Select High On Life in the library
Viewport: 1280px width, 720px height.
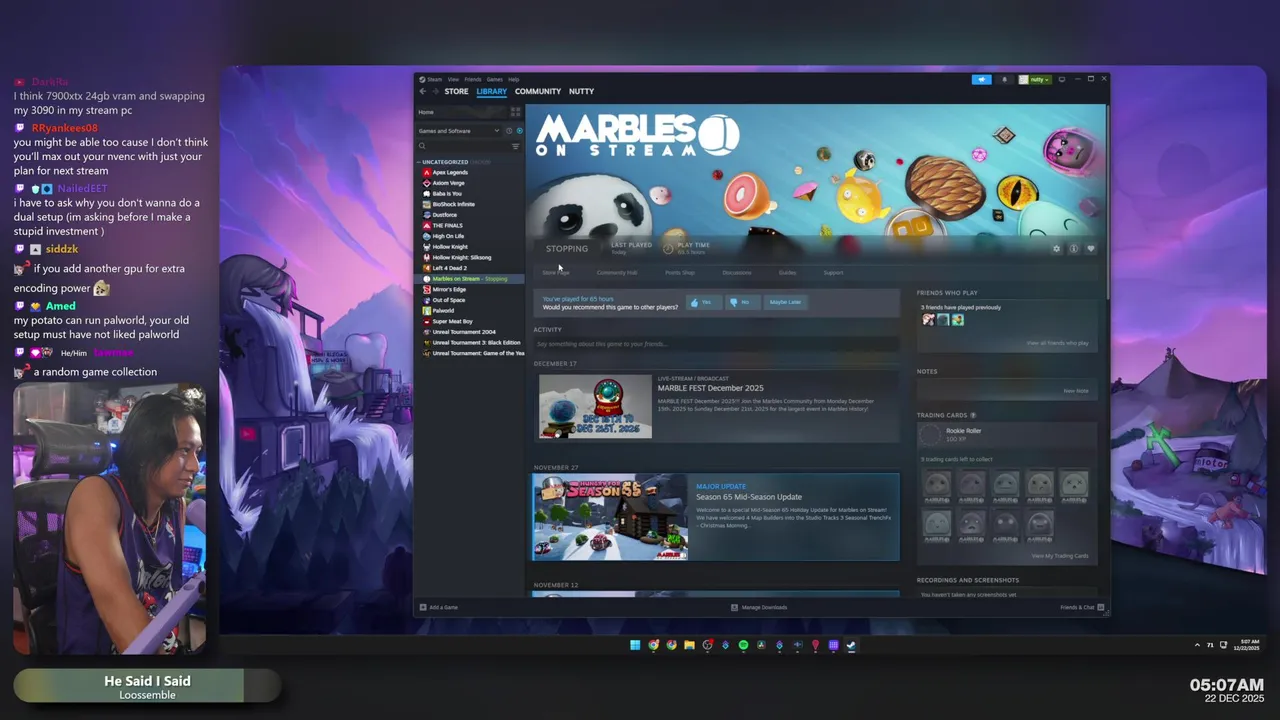(x=447, y=236)
